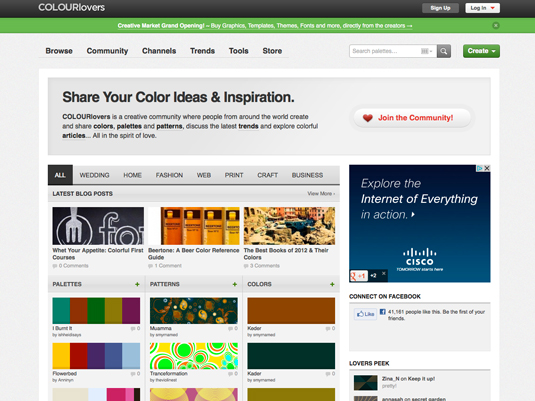Open the Store menu
The image size is (535, 401).
[x=272, y=51]
